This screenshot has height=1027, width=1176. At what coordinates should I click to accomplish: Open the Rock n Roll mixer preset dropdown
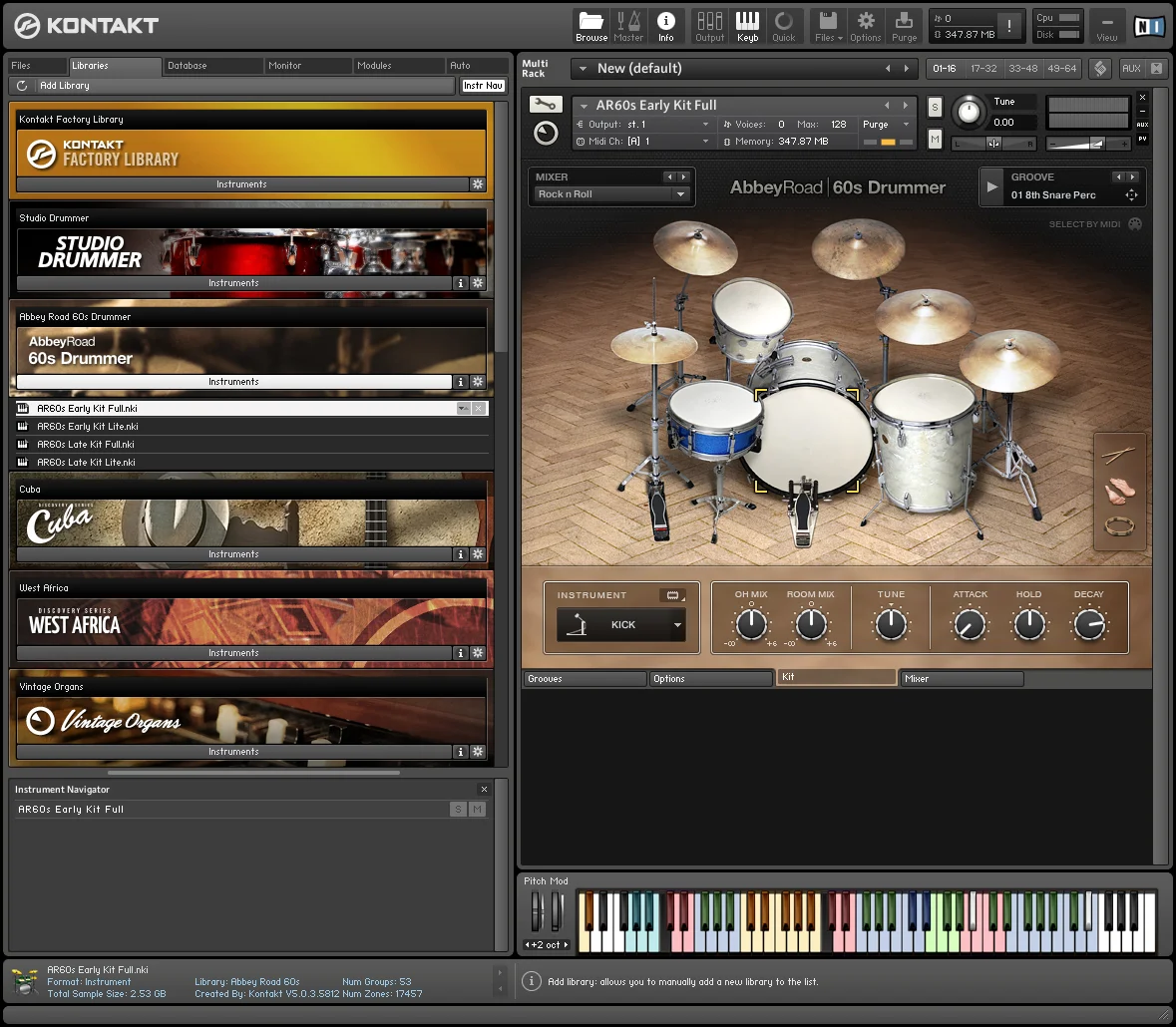[611, 195]
